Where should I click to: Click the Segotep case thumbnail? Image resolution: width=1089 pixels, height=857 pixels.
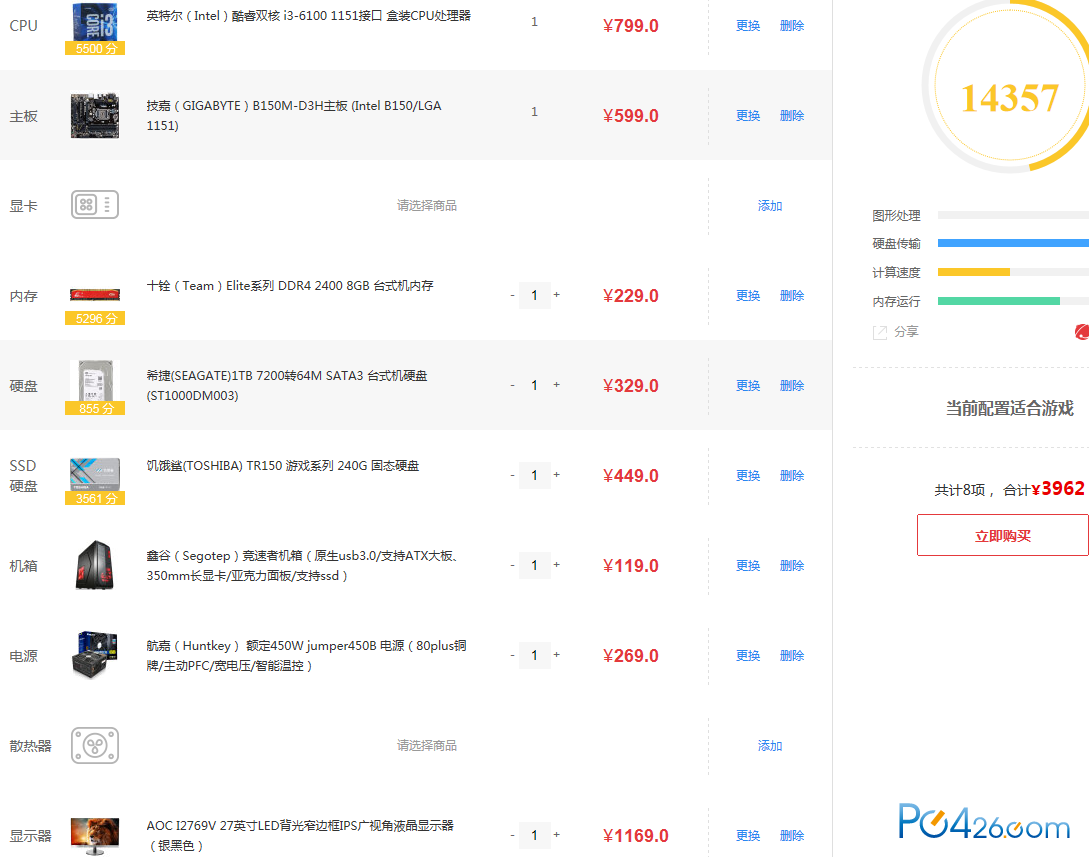[95, 565]
